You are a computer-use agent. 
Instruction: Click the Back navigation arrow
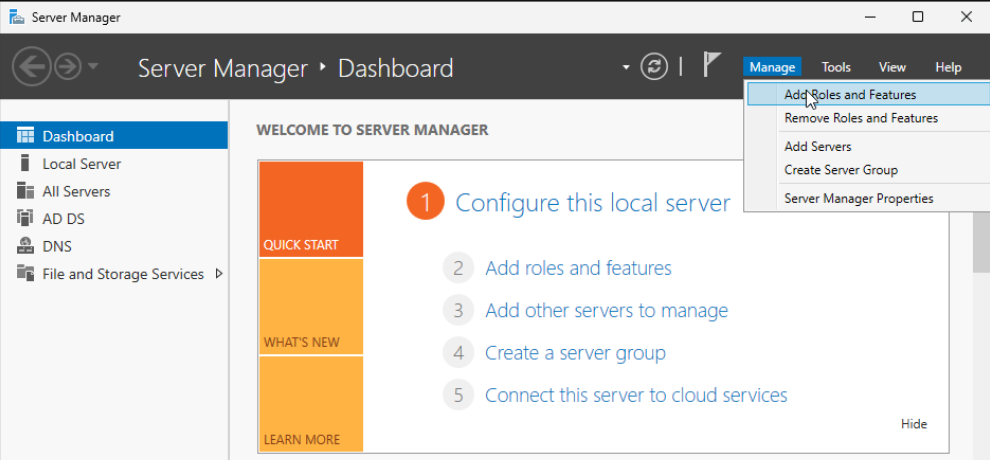click(x=31, y=66)
